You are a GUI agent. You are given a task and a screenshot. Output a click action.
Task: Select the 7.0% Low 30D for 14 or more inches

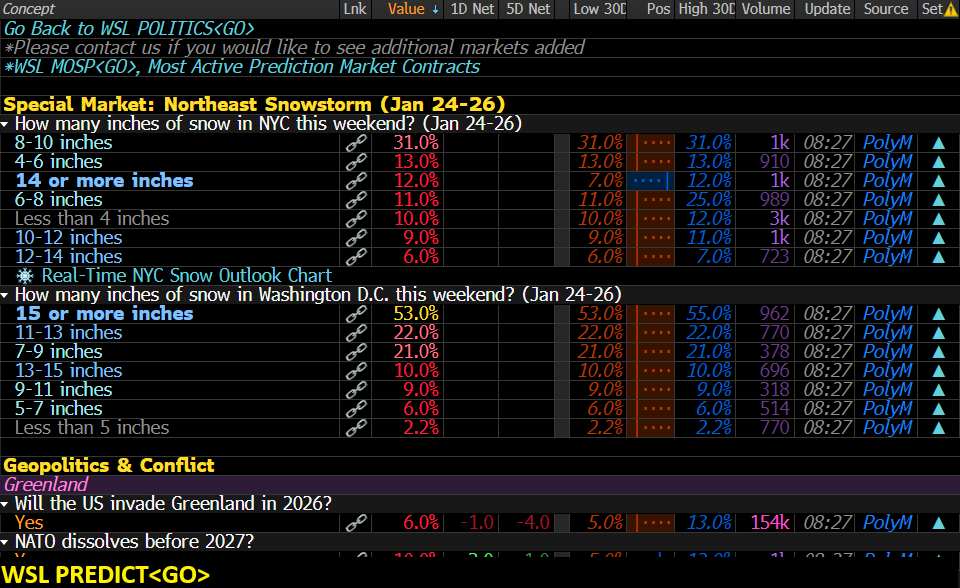click(605, 181)
